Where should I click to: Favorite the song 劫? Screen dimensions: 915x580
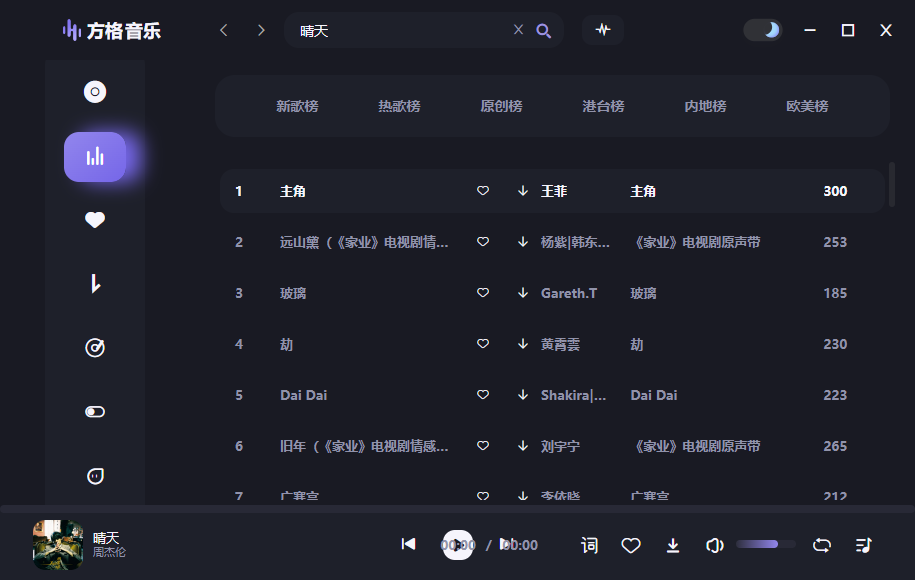[x=483, y=344]
